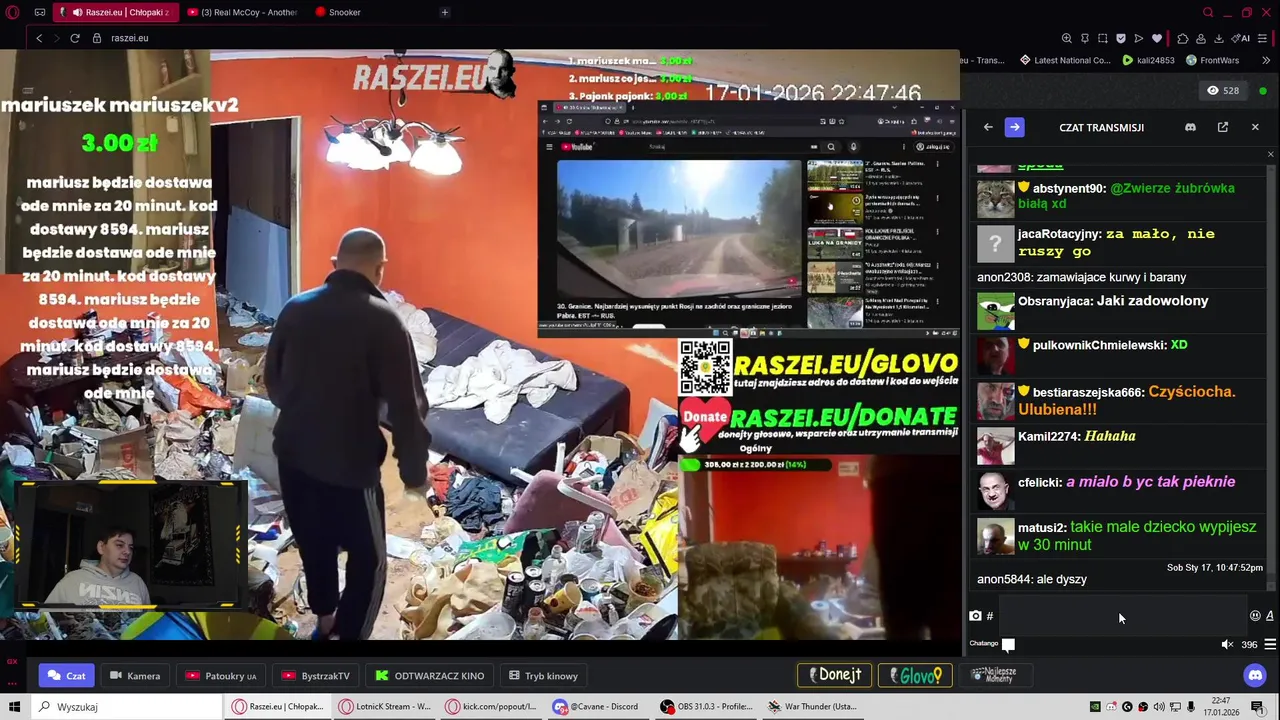
Task: Click the Chatango speech bubble logo
Action: [x=1008, y=645]
